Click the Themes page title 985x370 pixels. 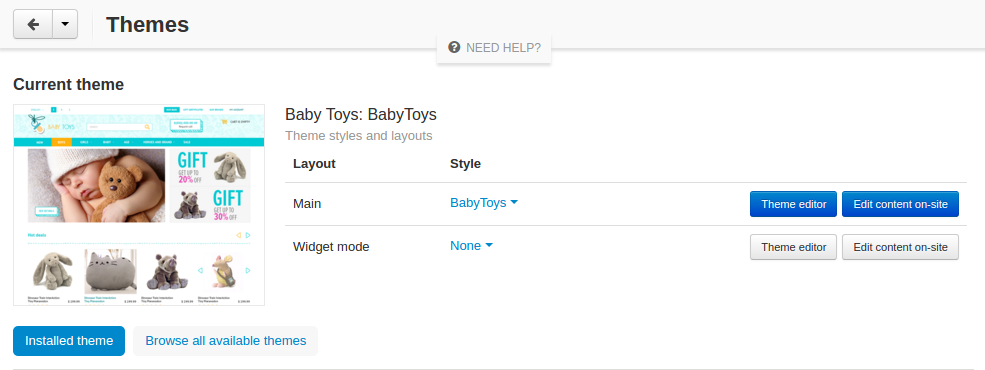(x=148, y=24)
